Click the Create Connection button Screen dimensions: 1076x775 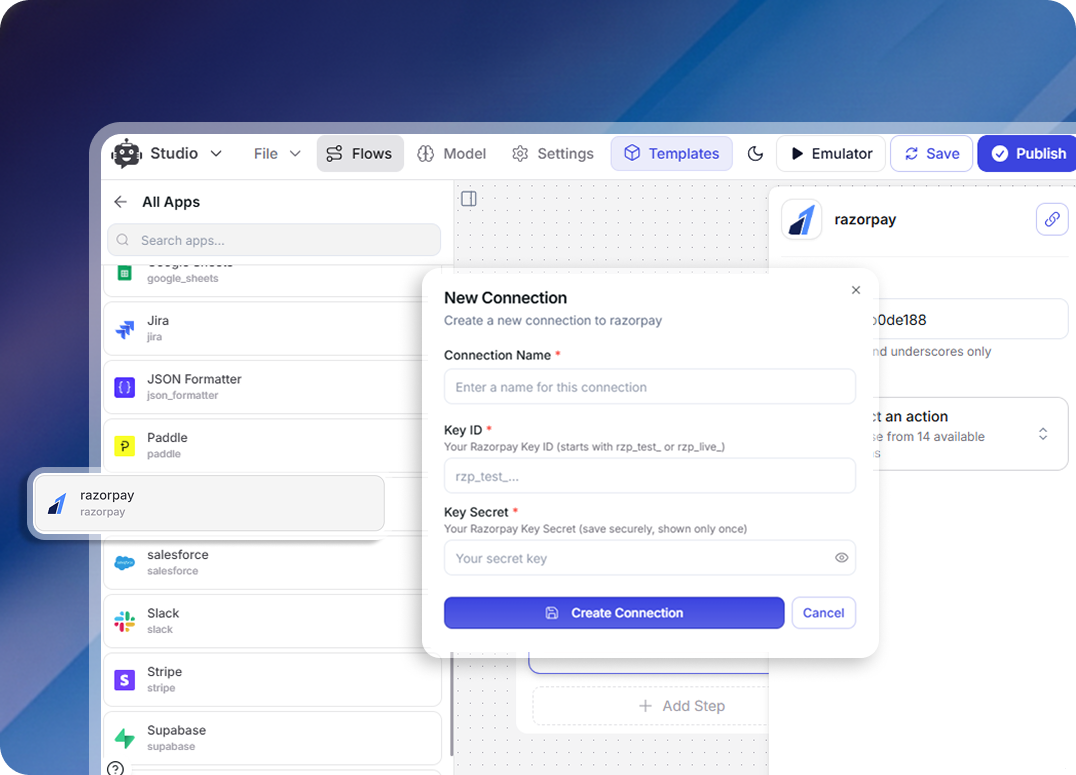[613, 612]
